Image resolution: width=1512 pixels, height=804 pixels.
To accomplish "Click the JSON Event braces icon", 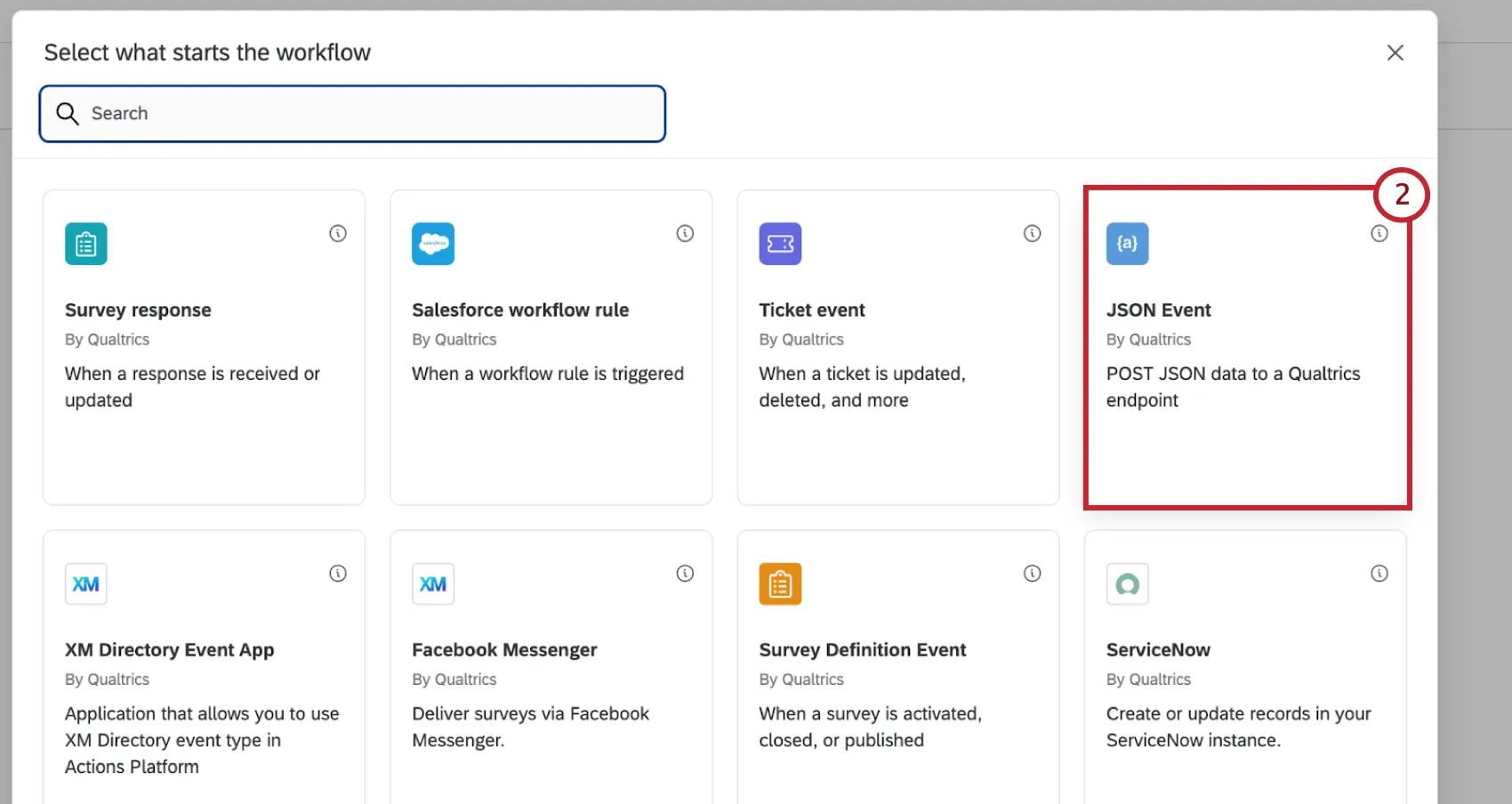I will tap(1127, 244).
